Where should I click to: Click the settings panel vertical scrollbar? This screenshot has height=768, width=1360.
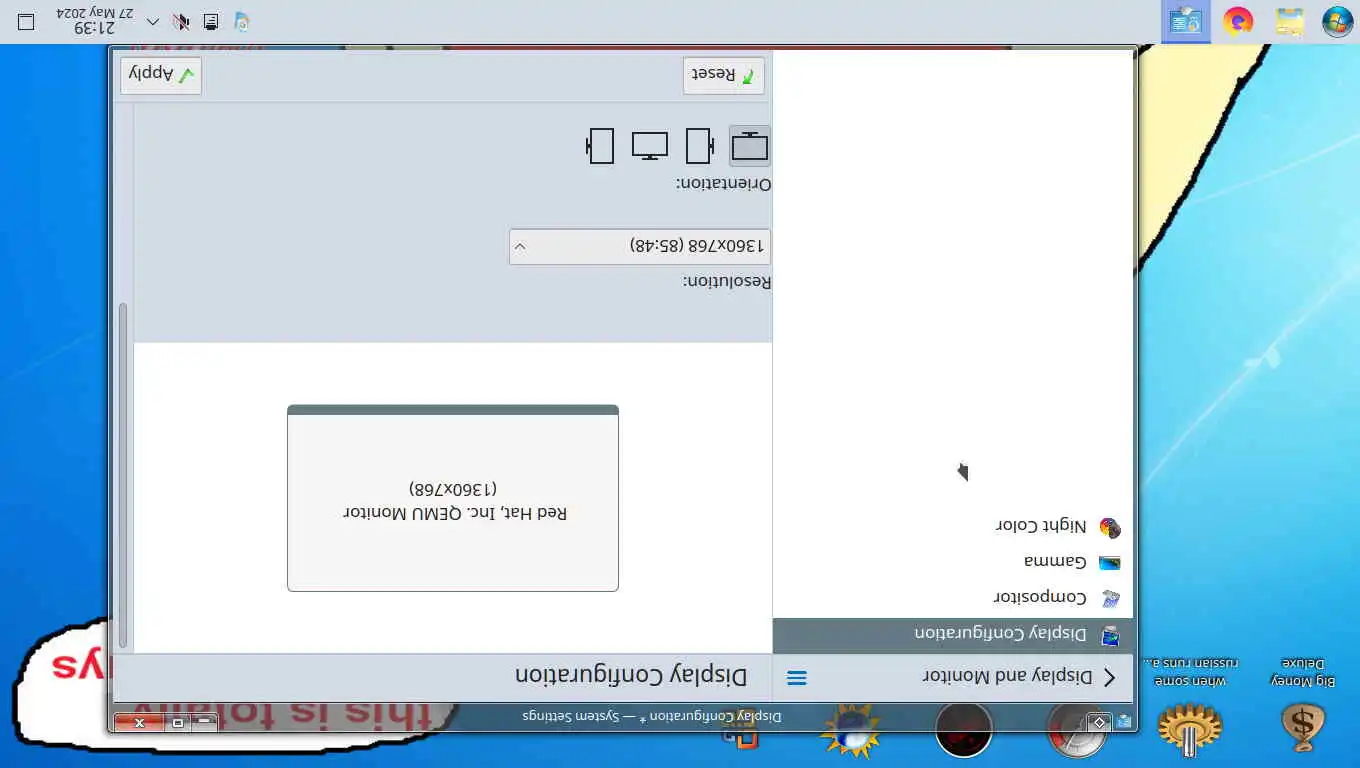(x=123, y=475)
